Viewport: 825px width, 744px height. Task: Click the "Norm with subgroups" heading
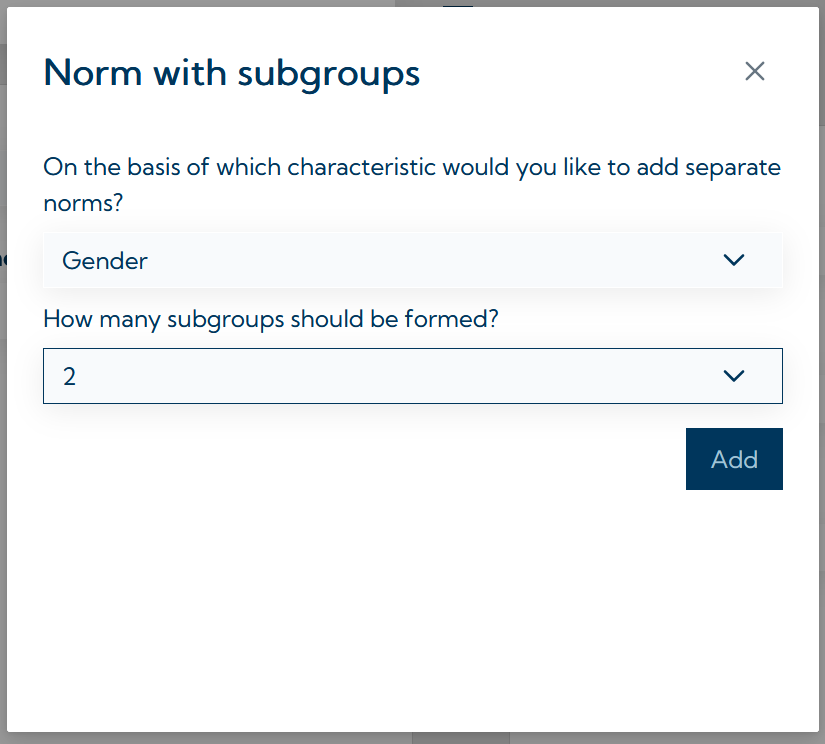231,73
